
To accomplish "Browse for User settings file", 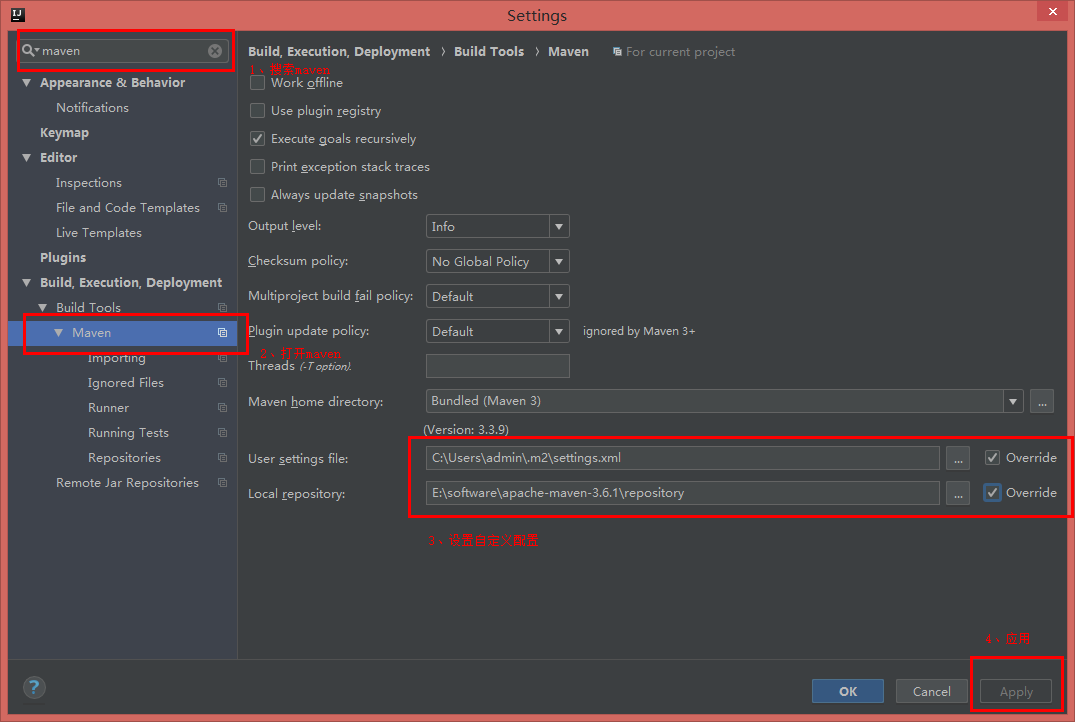I will 958,458.
